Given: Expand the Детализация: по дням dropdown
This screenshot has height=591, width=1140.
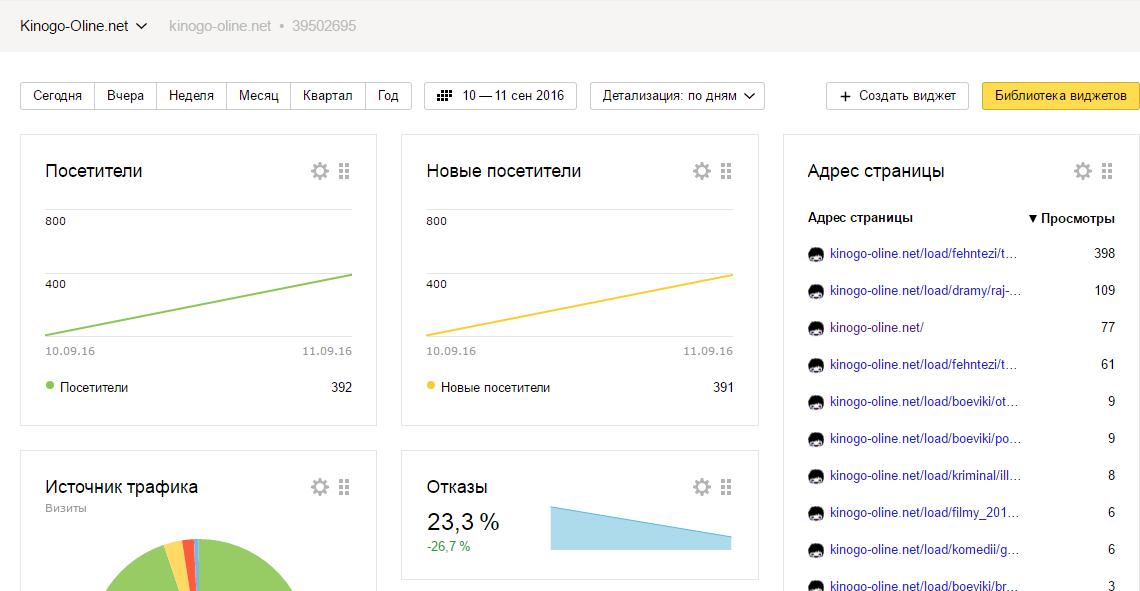Looking at the screenshot, I should (677, 96).
